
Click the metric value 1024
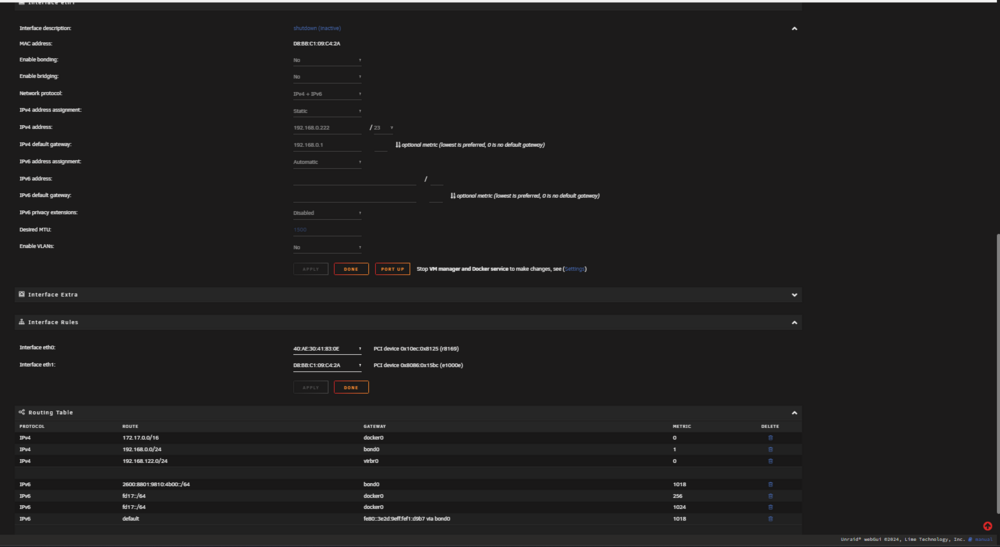click(x=679, y=507)
